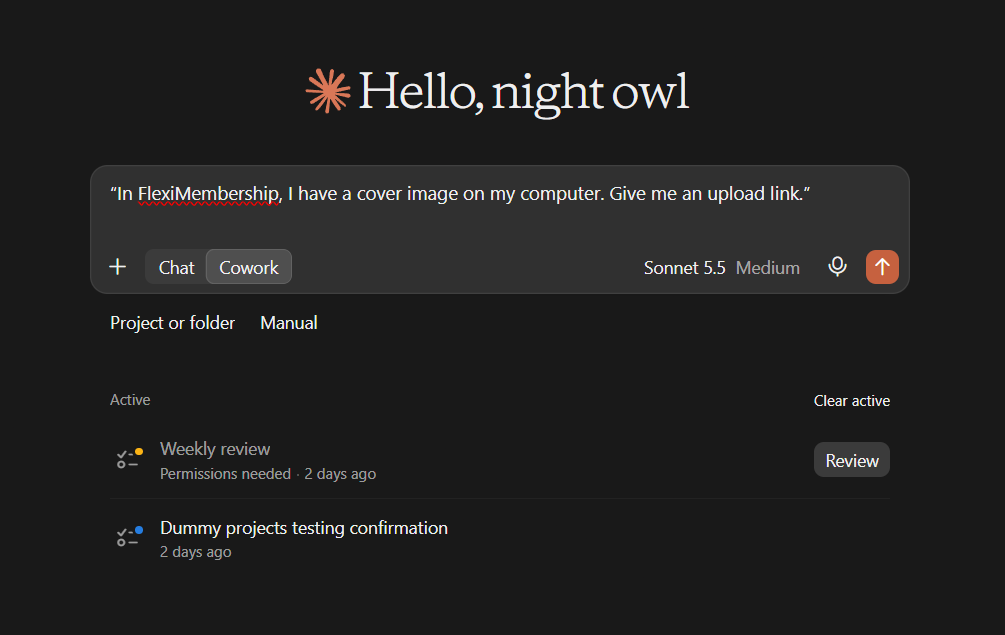Switch to Chat mode
The width and height of the screenshot is (1005, 635).
tap(176, 267)
